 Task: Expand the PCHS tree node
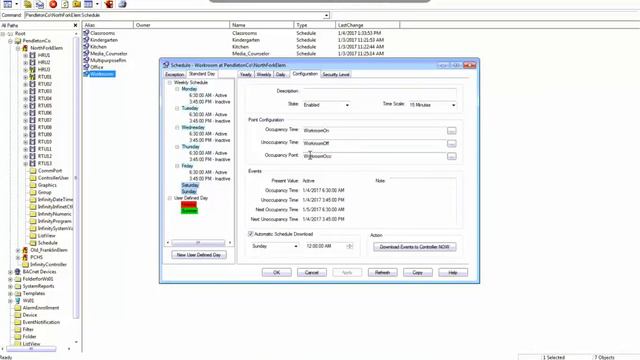pos(18,258)
